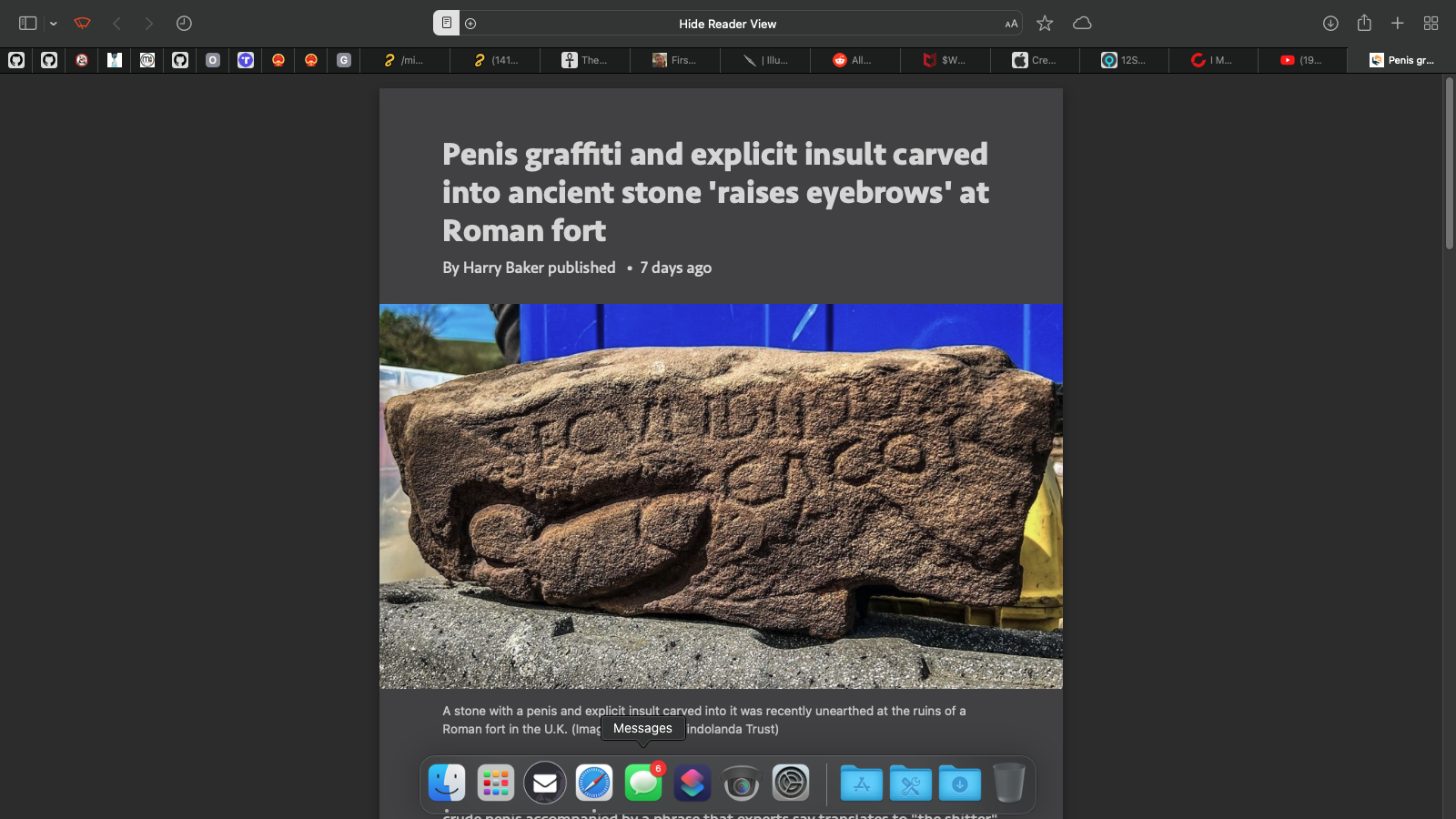
Task: Toggle the Safari sidebar
Action: coord(27,24)
